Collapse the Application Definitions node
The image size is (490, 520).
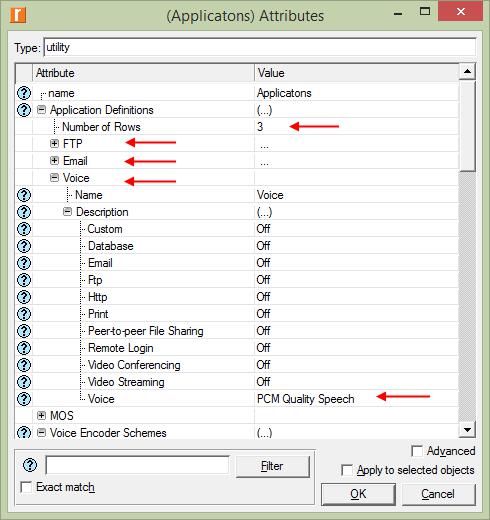pyautogui.click(x=41, y=110)
